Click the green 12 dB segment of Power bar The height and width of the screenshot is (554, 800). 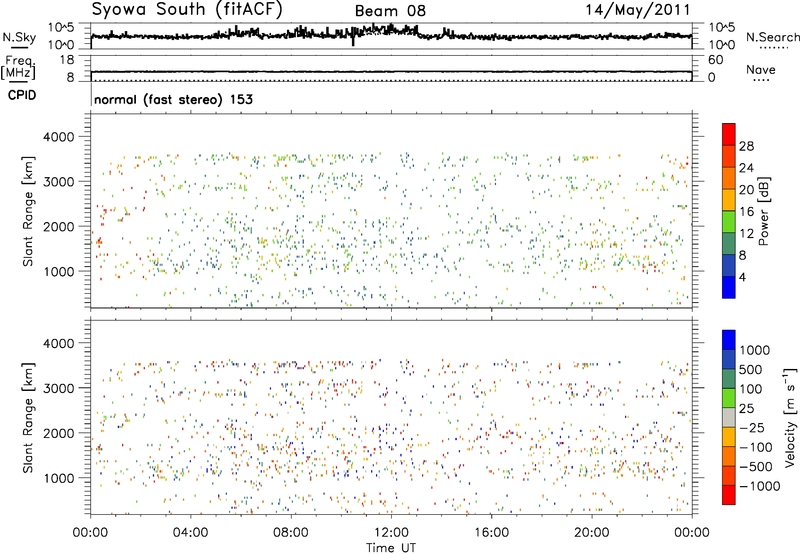pos(729,221)
